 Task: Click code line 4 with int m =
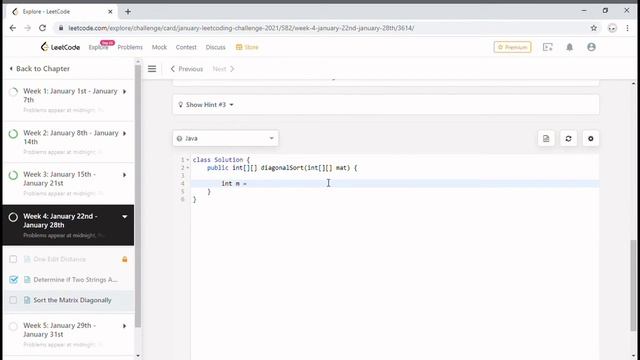click(x=395, y=184)
